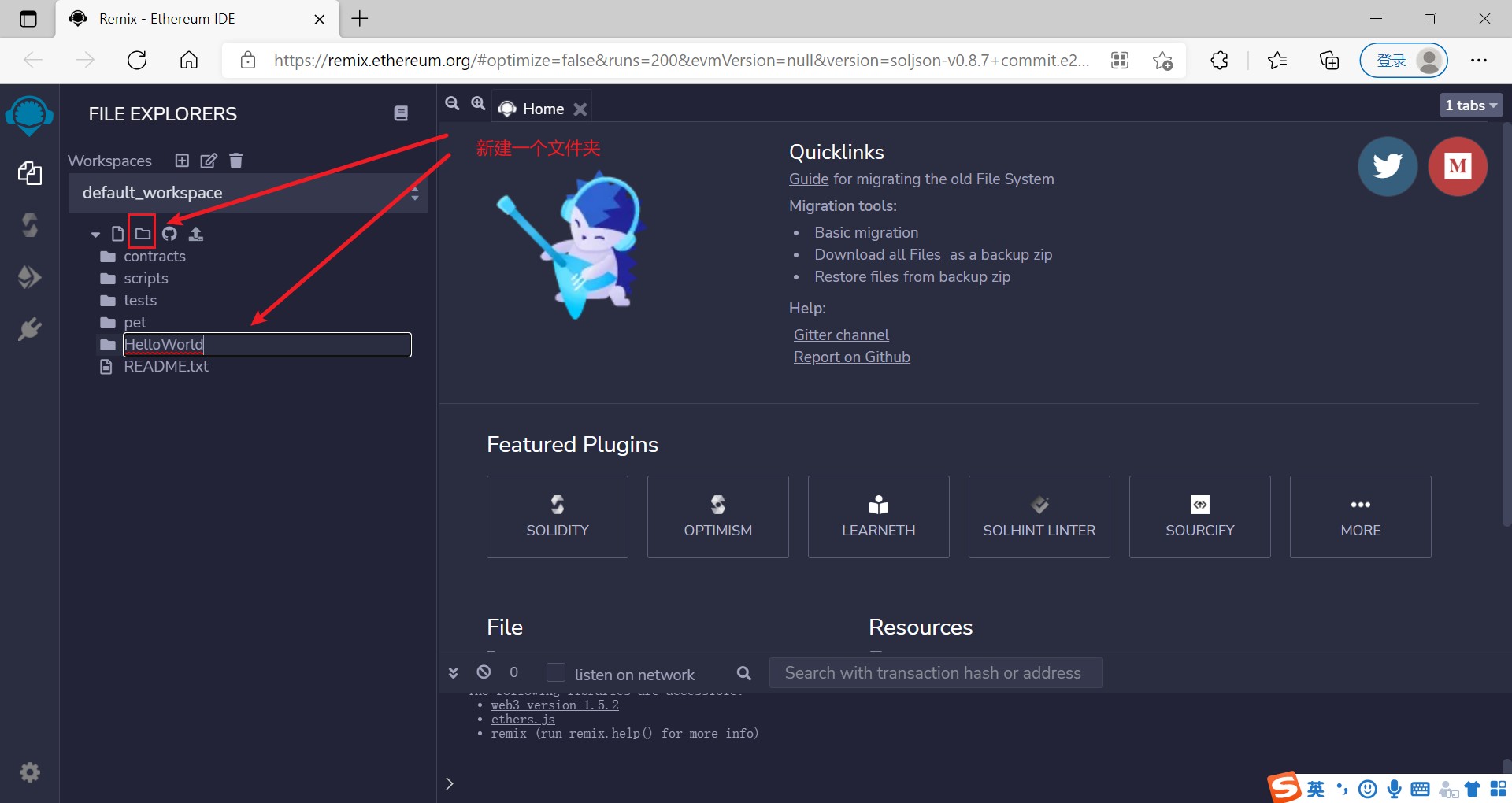The height and width of the screenshot is (803, 1512).
Task: Open MORE plugins button
Action: tap(1361, 516)
